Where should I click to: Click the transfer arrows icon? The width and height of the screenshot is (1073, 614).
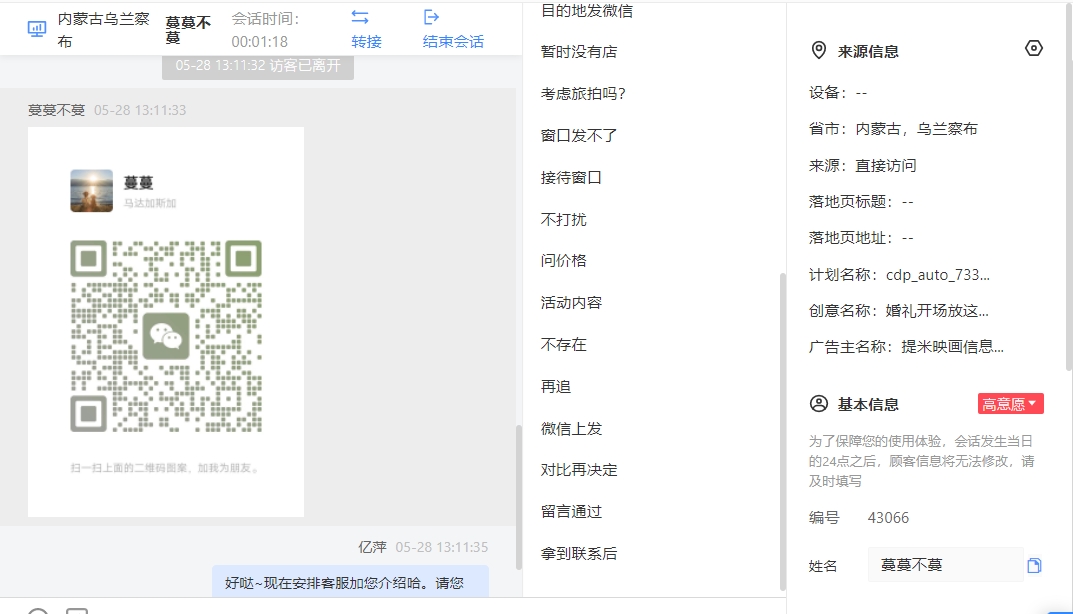360,17
